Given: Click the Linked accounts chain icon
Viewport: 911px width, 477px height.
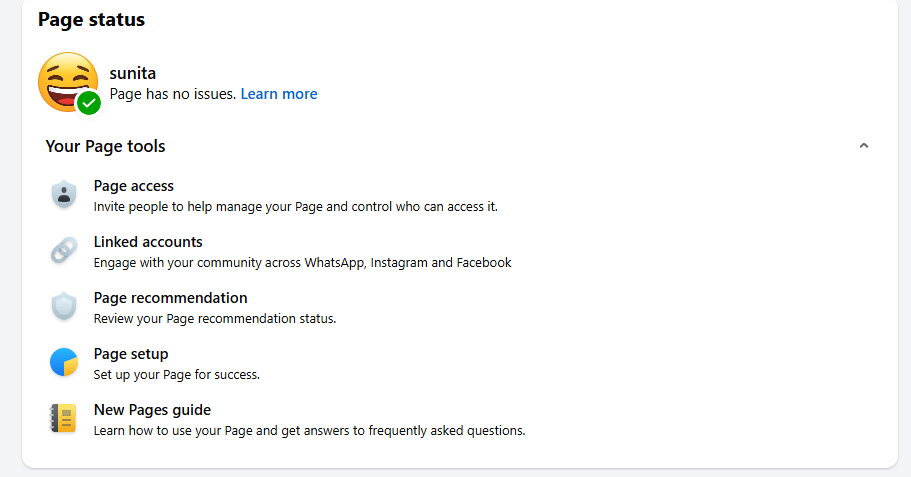Looking at the screenshot, I should click(x=64, y=251).
